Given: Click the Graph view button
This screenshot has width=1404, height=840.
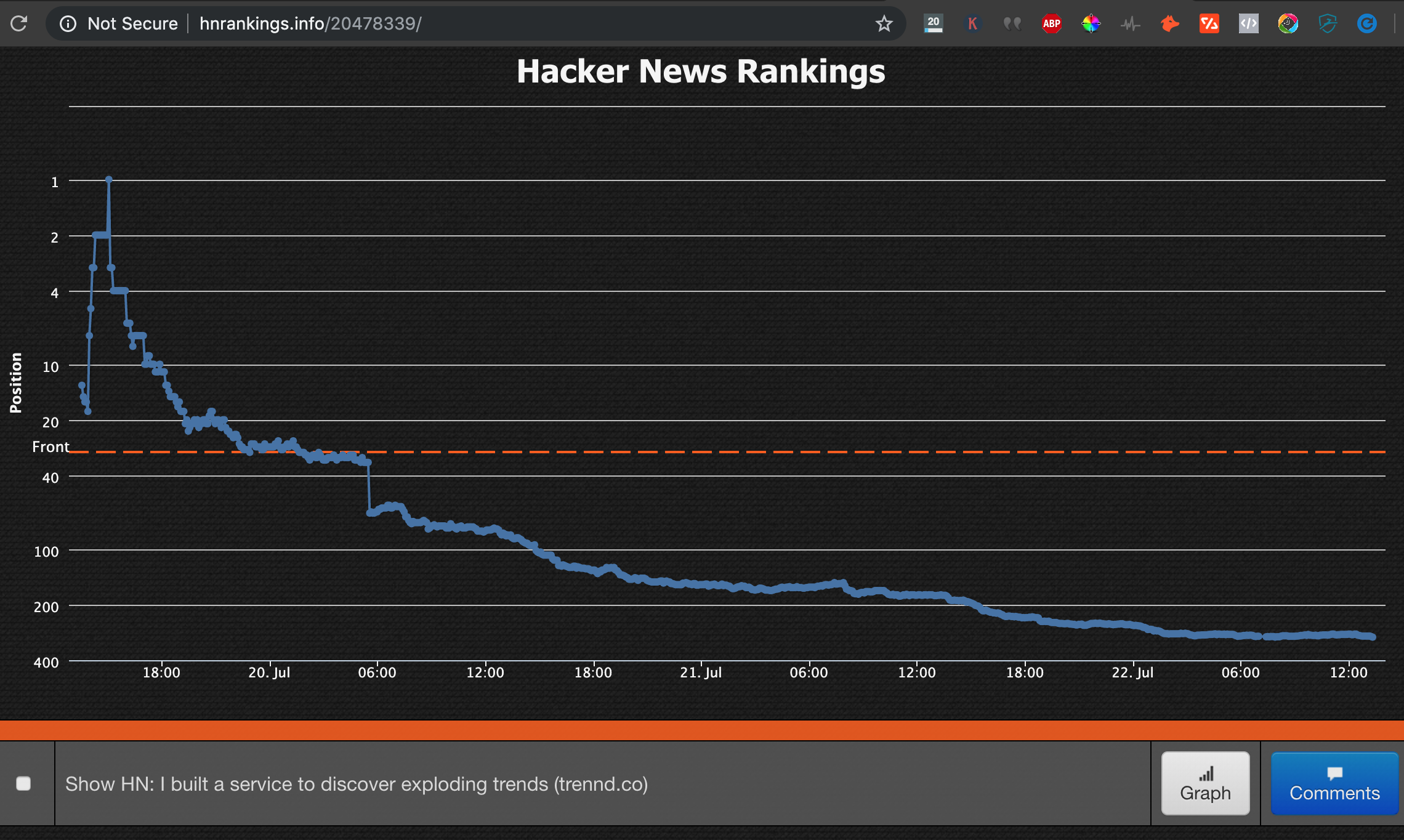Looking at the screenshot, I should pos(1205,784).
